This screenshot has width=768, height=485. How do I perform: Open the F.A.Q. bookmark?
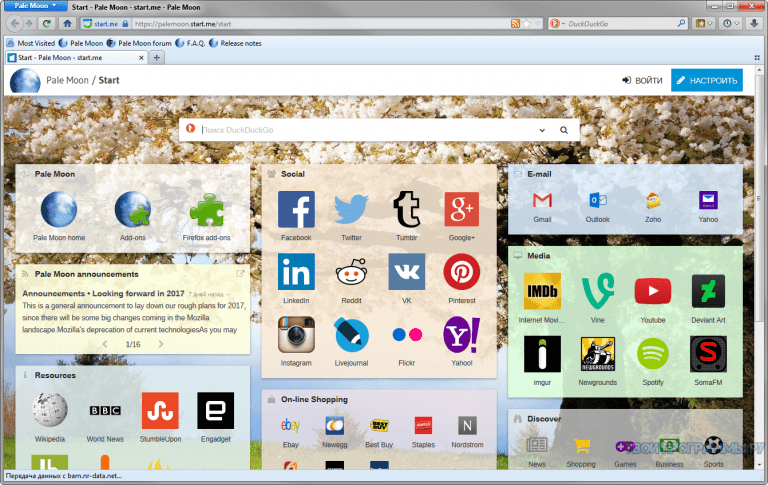pyautogui.click(x=191, y=43)
